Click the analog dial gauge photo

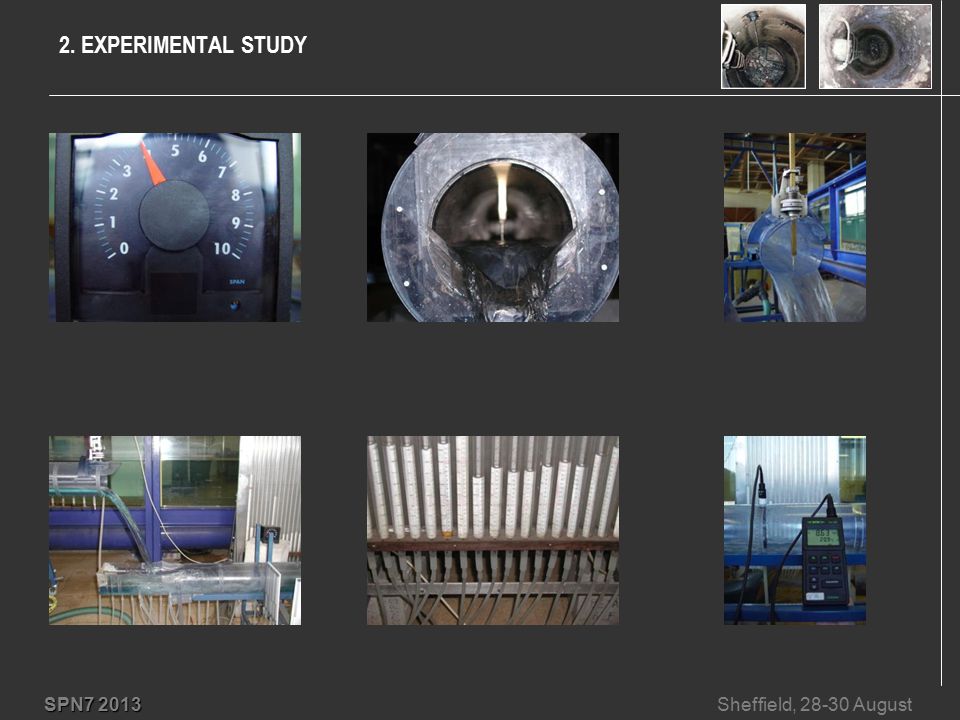[175, 227]
